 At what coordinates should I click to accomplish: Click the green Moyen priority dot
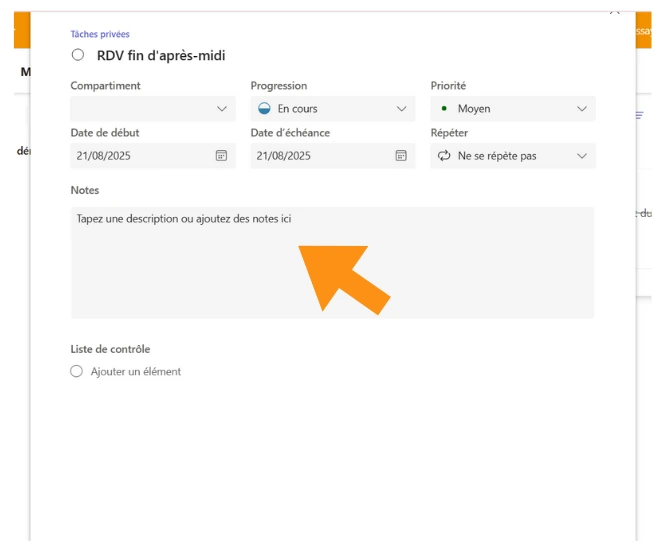(x=444, y=108)
